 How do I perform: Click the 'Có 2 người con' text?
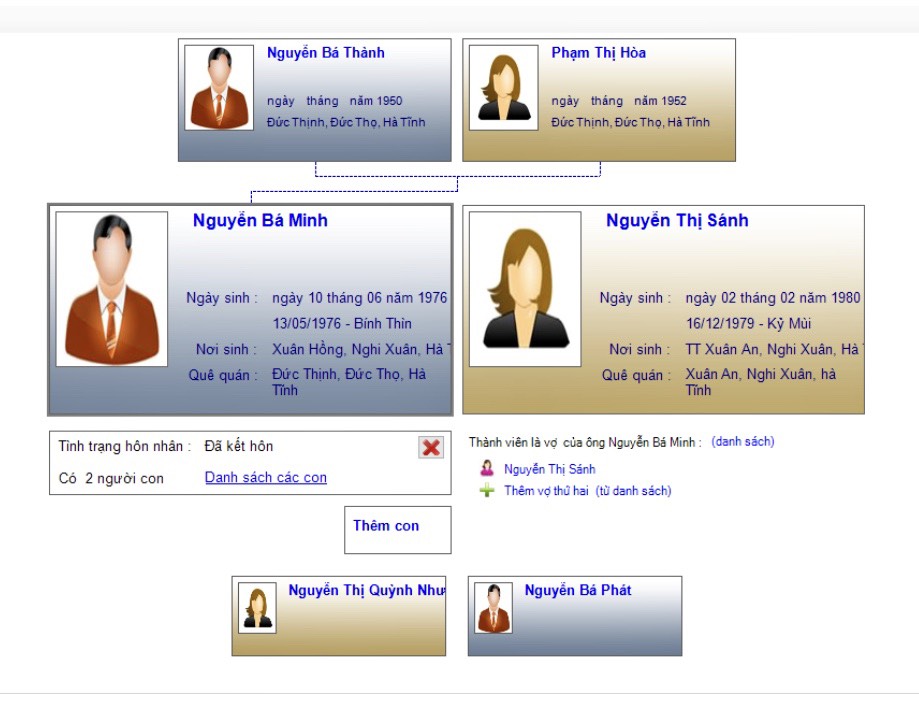pos(111,478)
